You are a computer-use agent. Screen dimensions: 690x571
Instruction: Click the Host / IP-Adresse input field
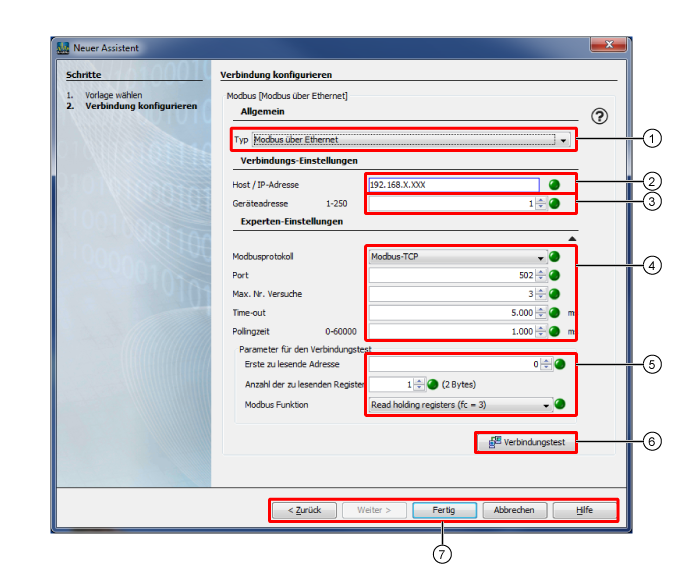(453, 185)
